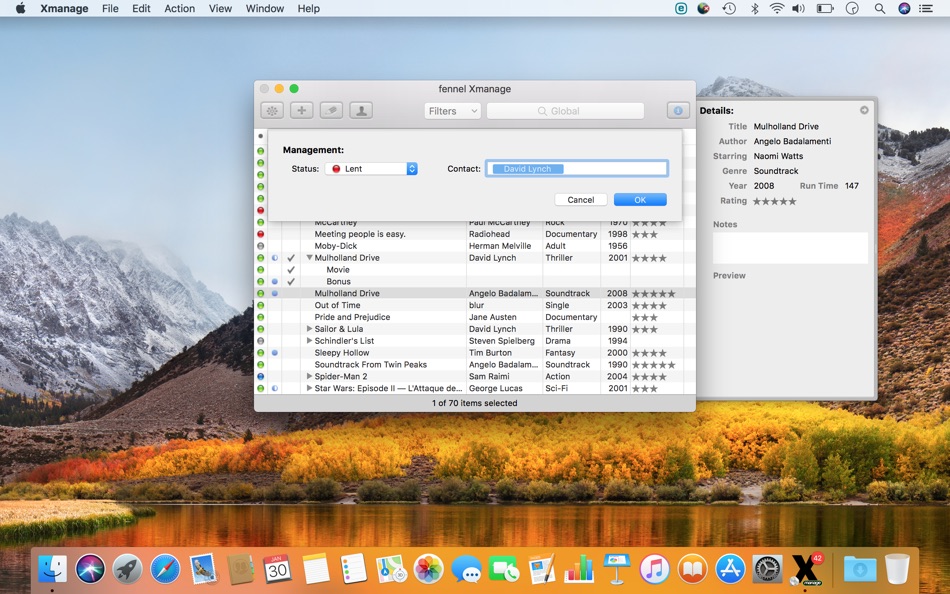This screenshot has height=594, width=950.
Task: Click the arrow icon in Details panel
Action: [x=864, y=110]
